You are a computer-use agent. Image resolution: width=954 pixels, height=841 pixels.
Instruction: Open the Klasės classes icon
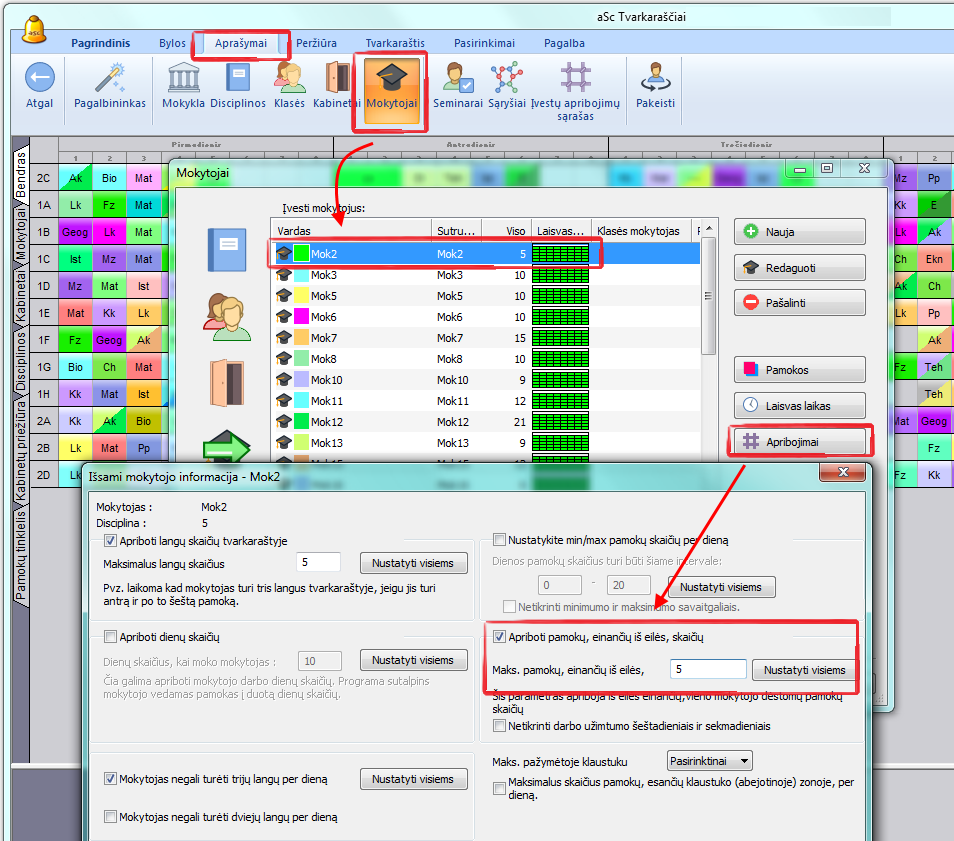[289, 79]
